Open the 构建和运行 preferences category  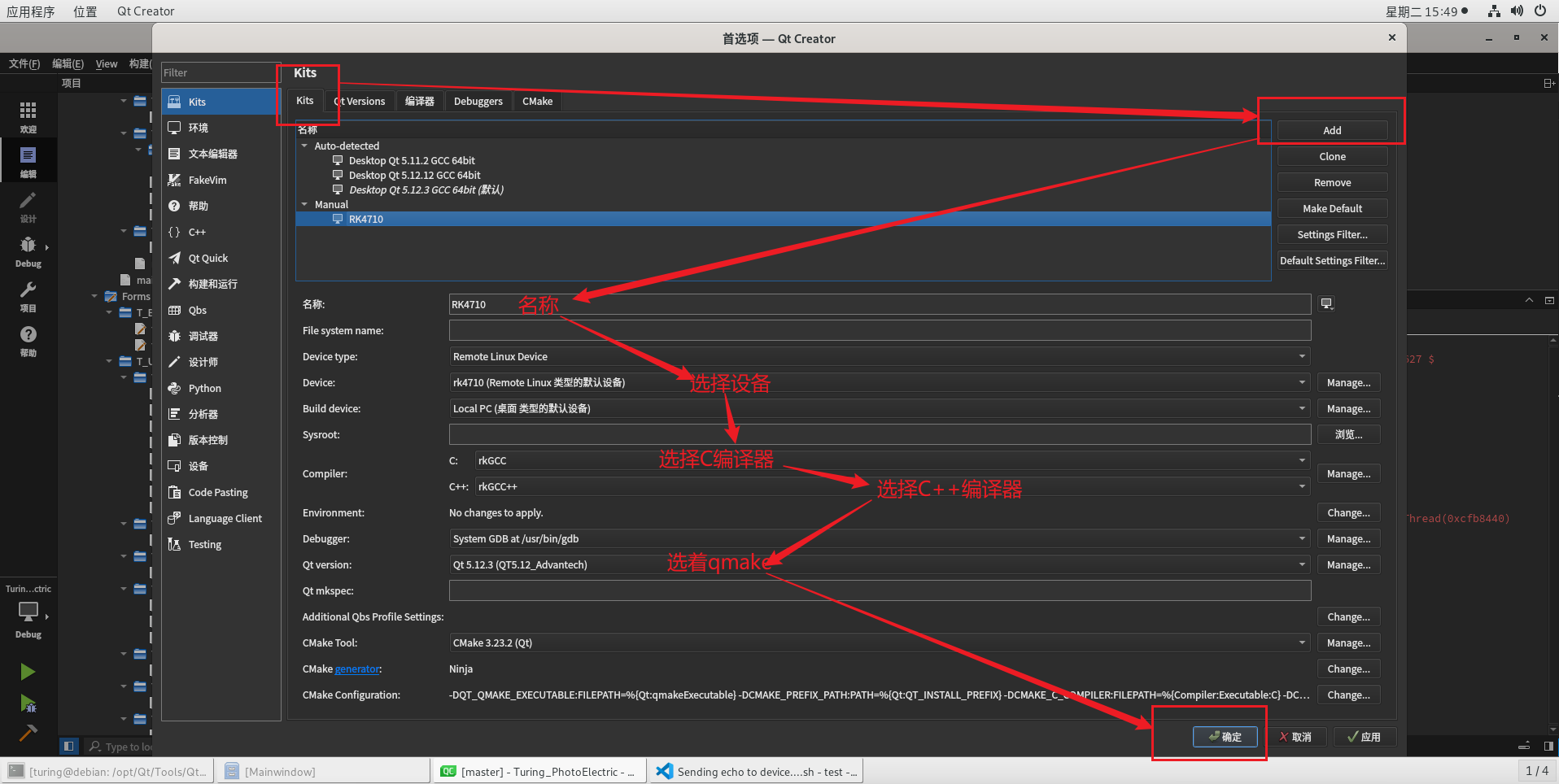click(221, 284)
